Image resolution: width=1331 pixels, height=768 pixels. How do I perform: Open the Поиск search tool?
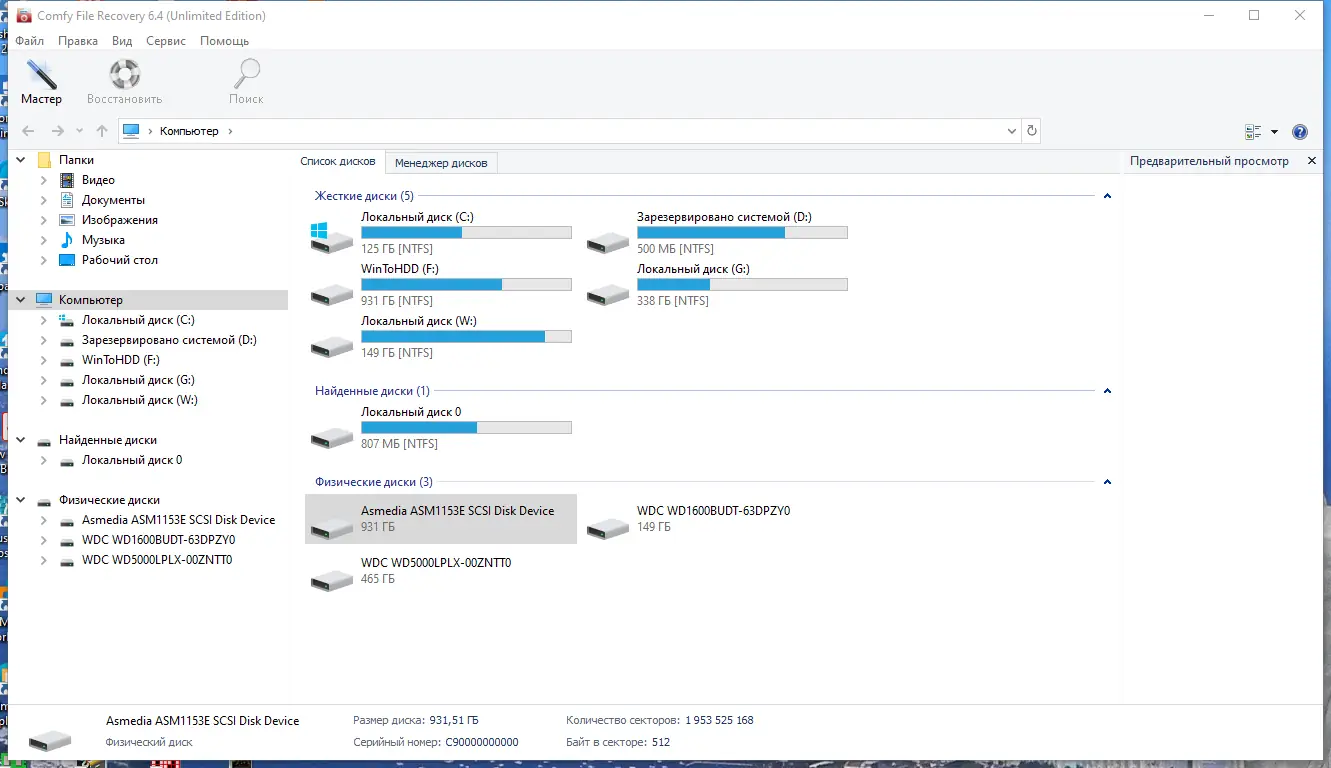point(246,82)
